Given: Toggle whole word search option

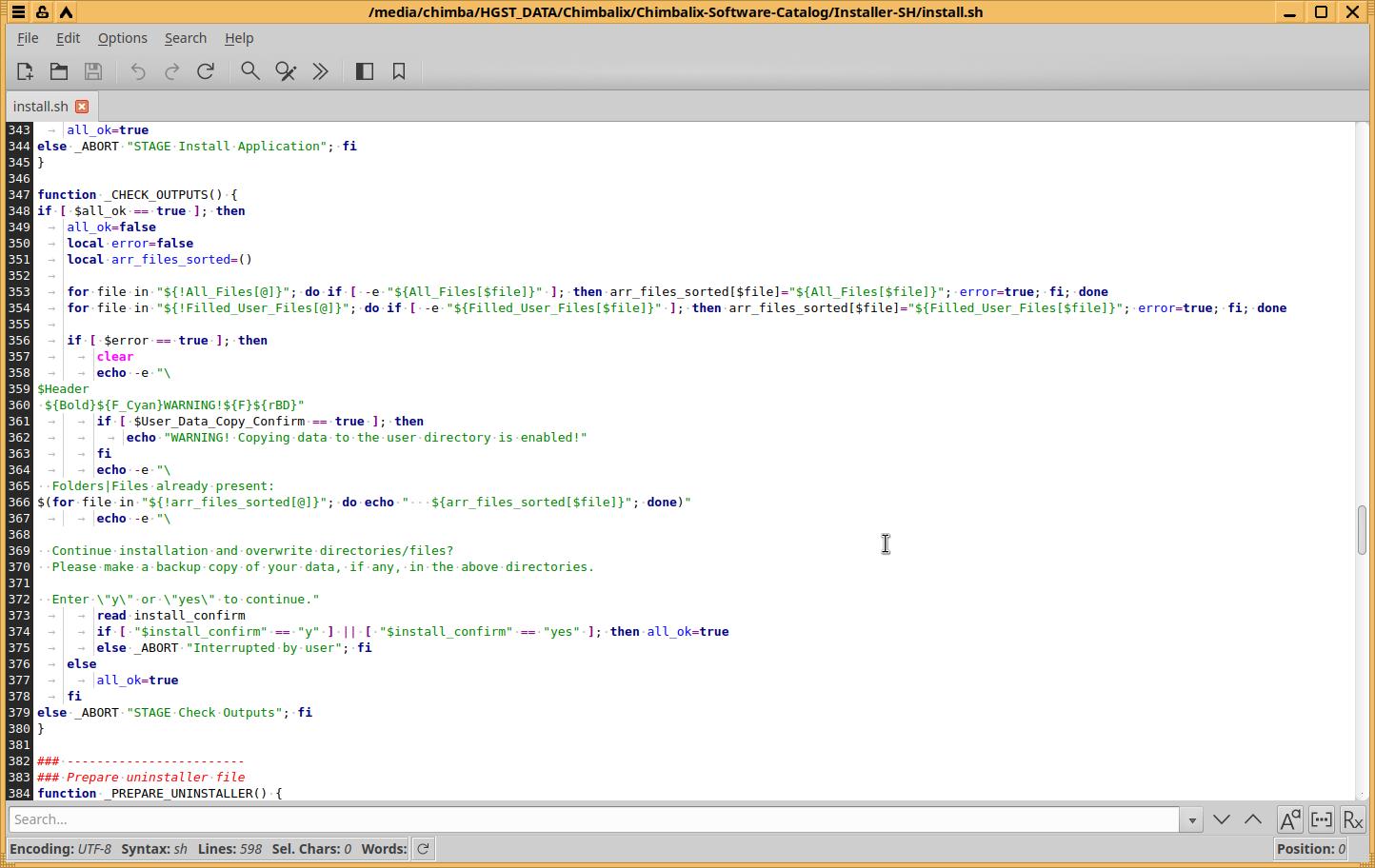Looking at the screenshot, I should click(1322, 819).
